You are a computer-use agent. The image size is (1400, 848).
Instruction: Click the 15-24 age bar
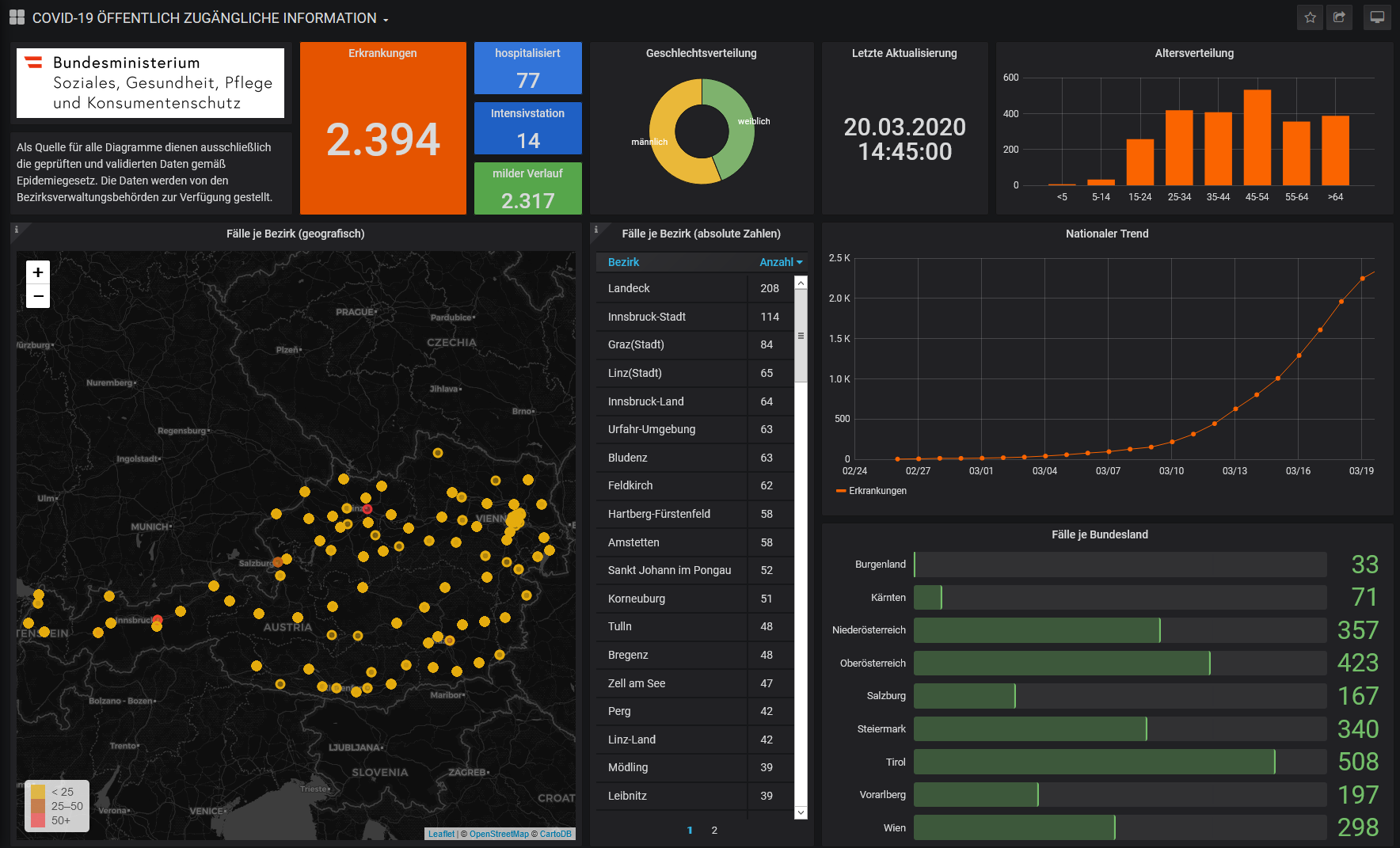(x=1140, y=162)
